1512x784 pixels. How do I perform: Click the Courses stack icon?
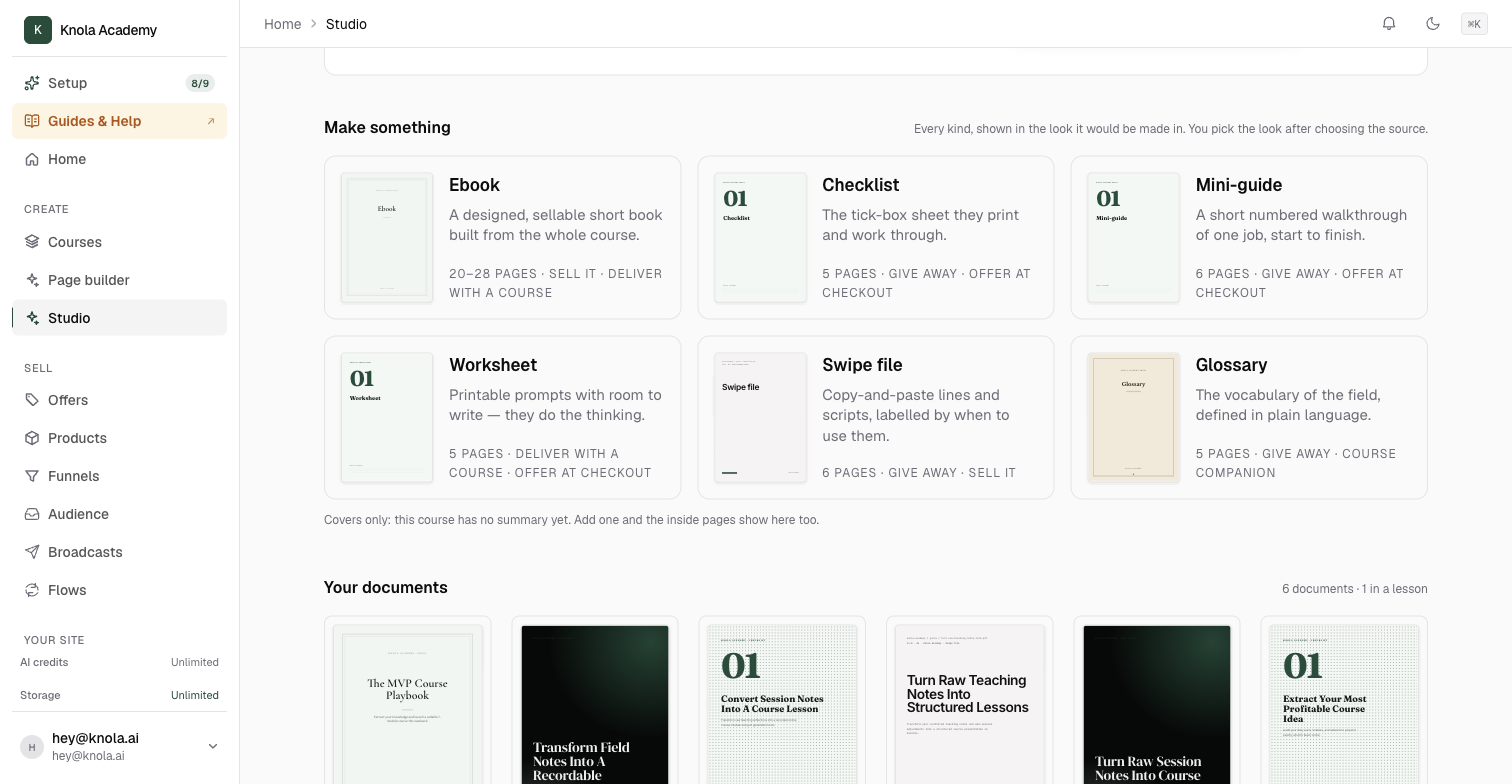[x=32, y=242]
